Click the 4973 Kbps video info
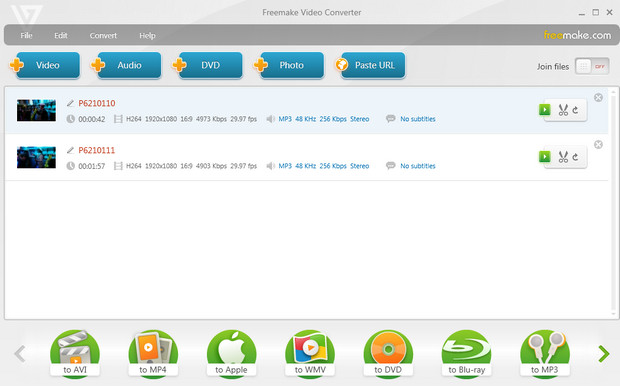620x386 pixels. click(211, 119)
